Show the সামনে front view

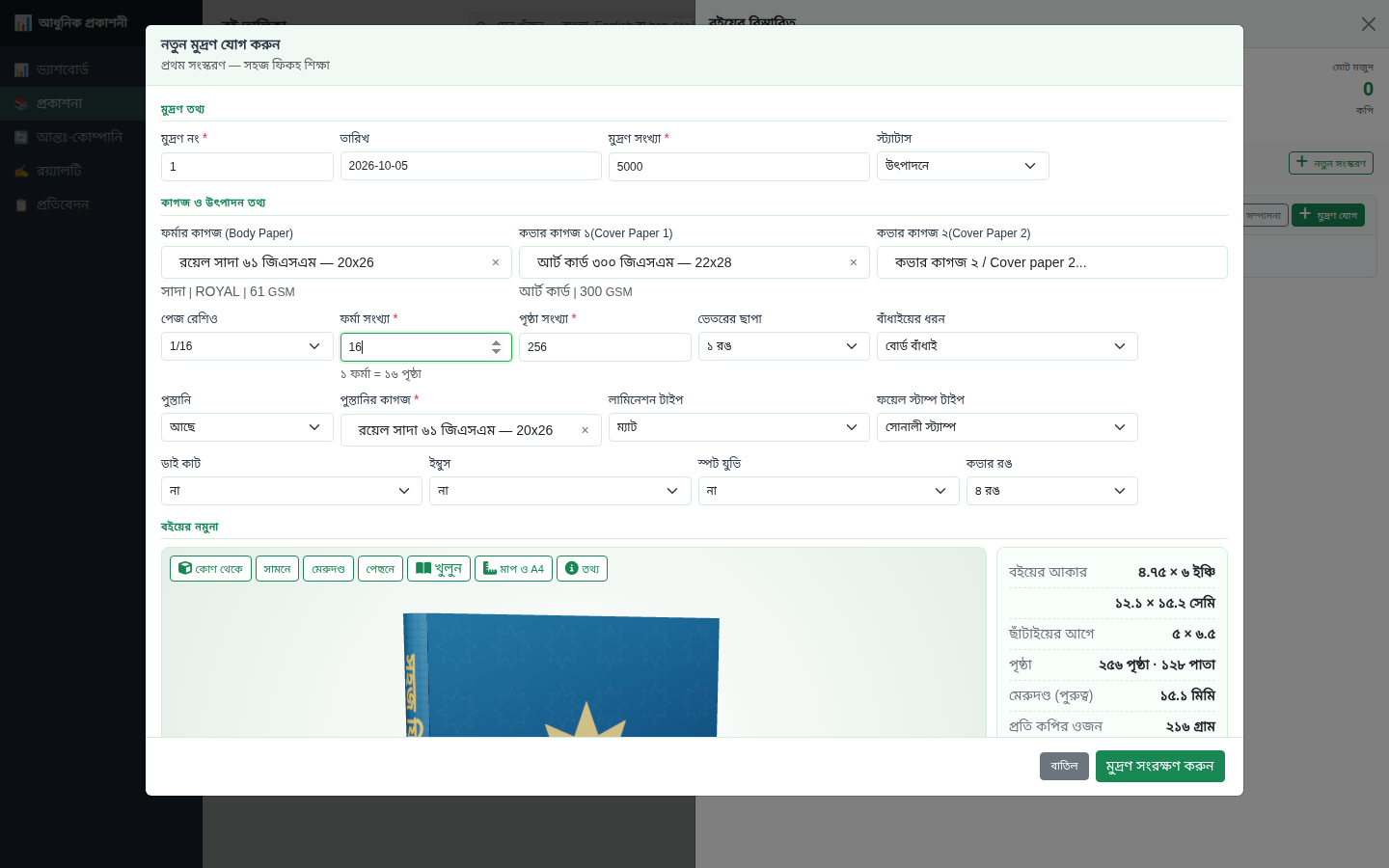[277, 569]
